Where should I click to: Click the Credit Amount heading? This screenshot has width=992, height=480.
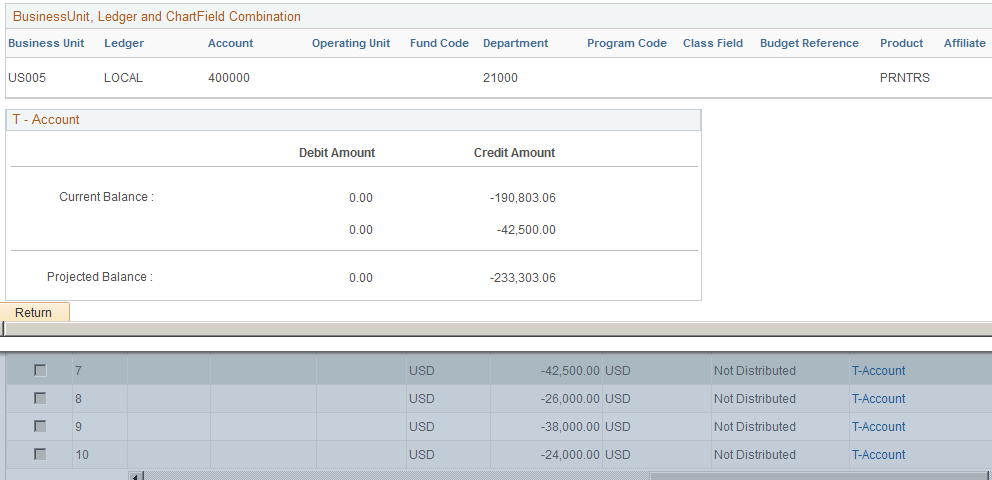tap(514, 152)
